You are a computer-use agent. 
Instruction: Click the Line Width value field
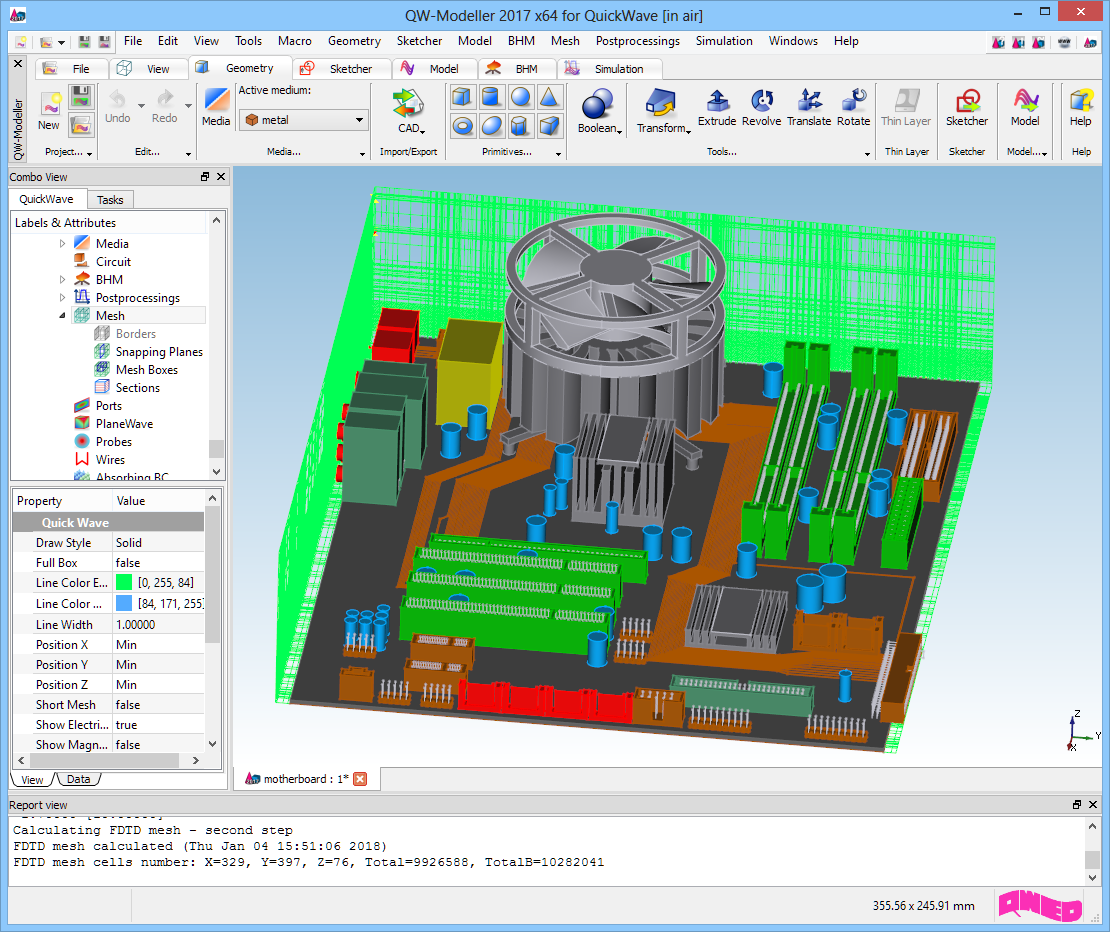[x=159, y=625]
